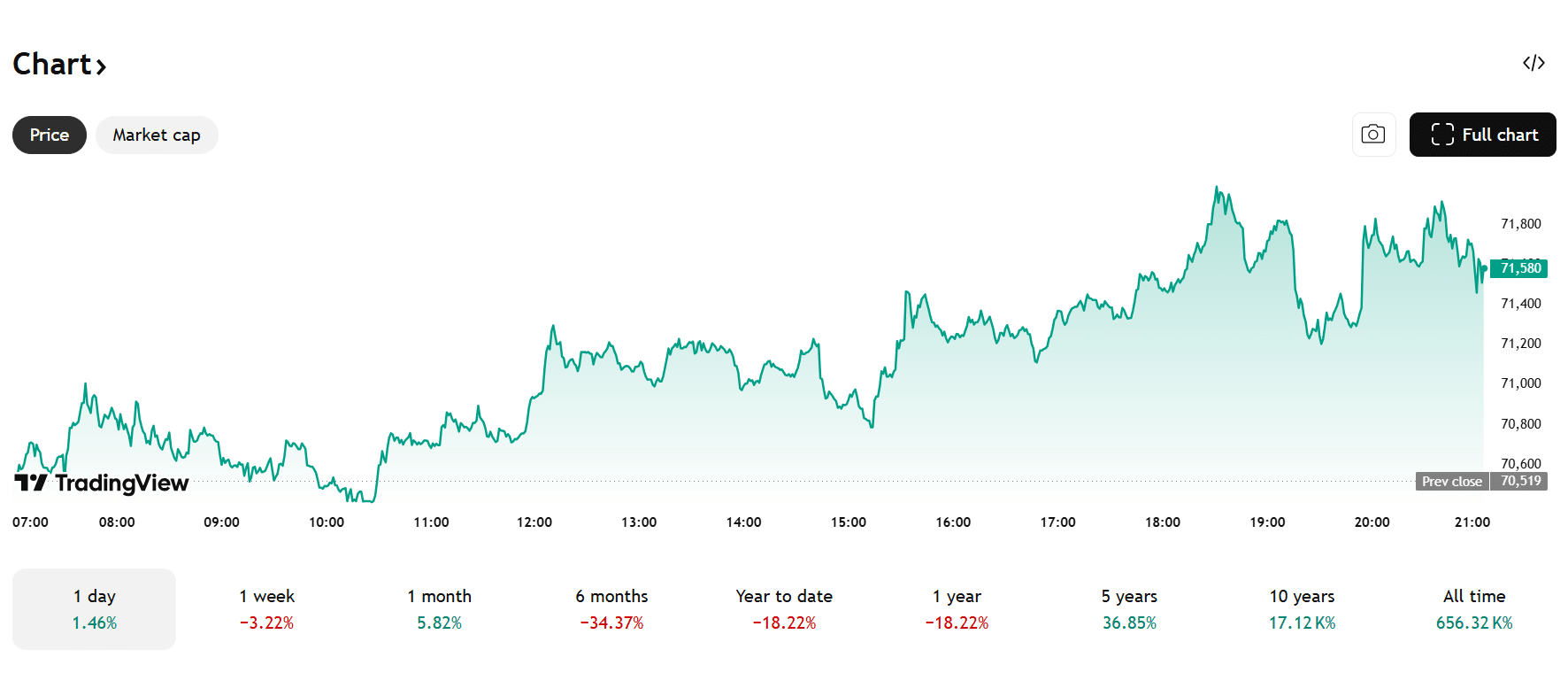The width and height of the screenshot is (1568, 696).
Task: Click the 18:00 time axis label
Action: (x=1163, y=522)
